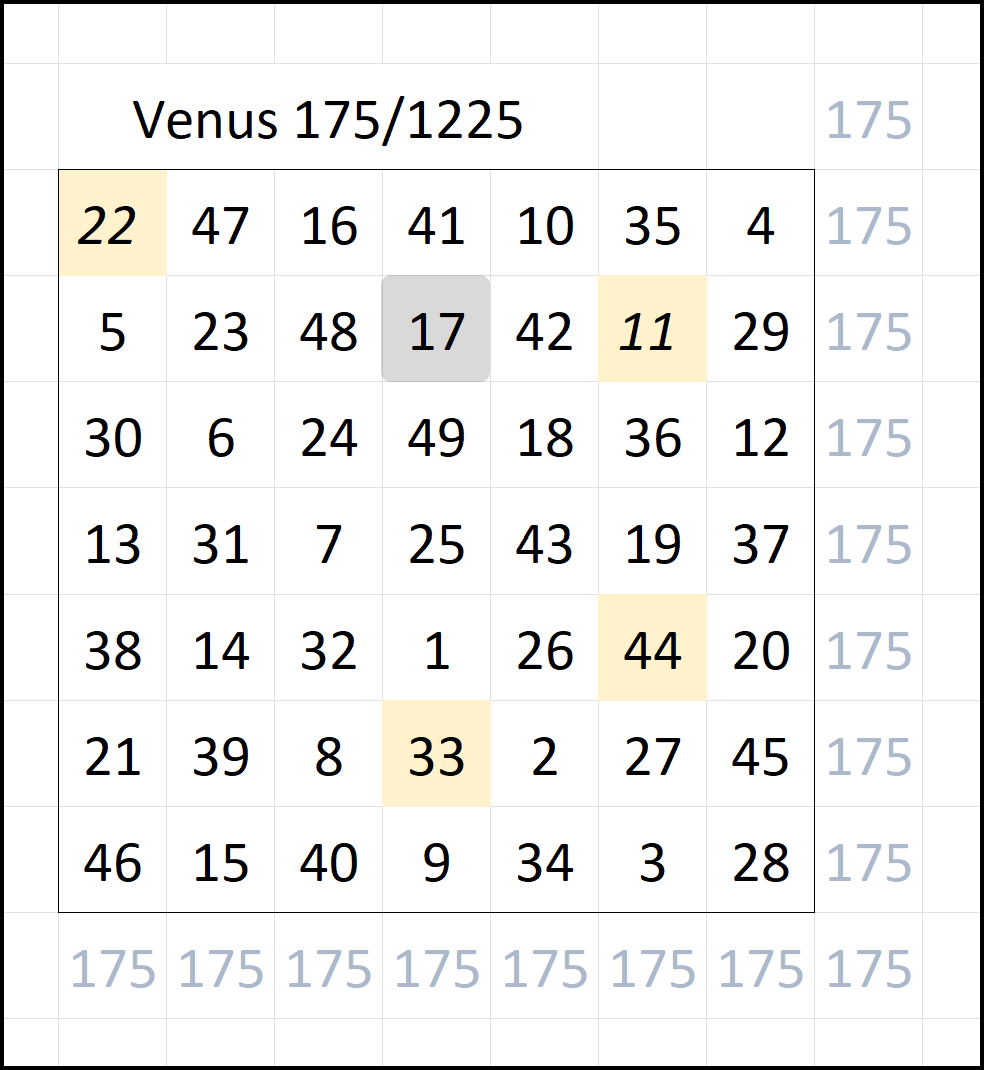This screenshot has width=984, height=1070.
Task: Click the 175 column sum below 9
Action: [436, 968]
